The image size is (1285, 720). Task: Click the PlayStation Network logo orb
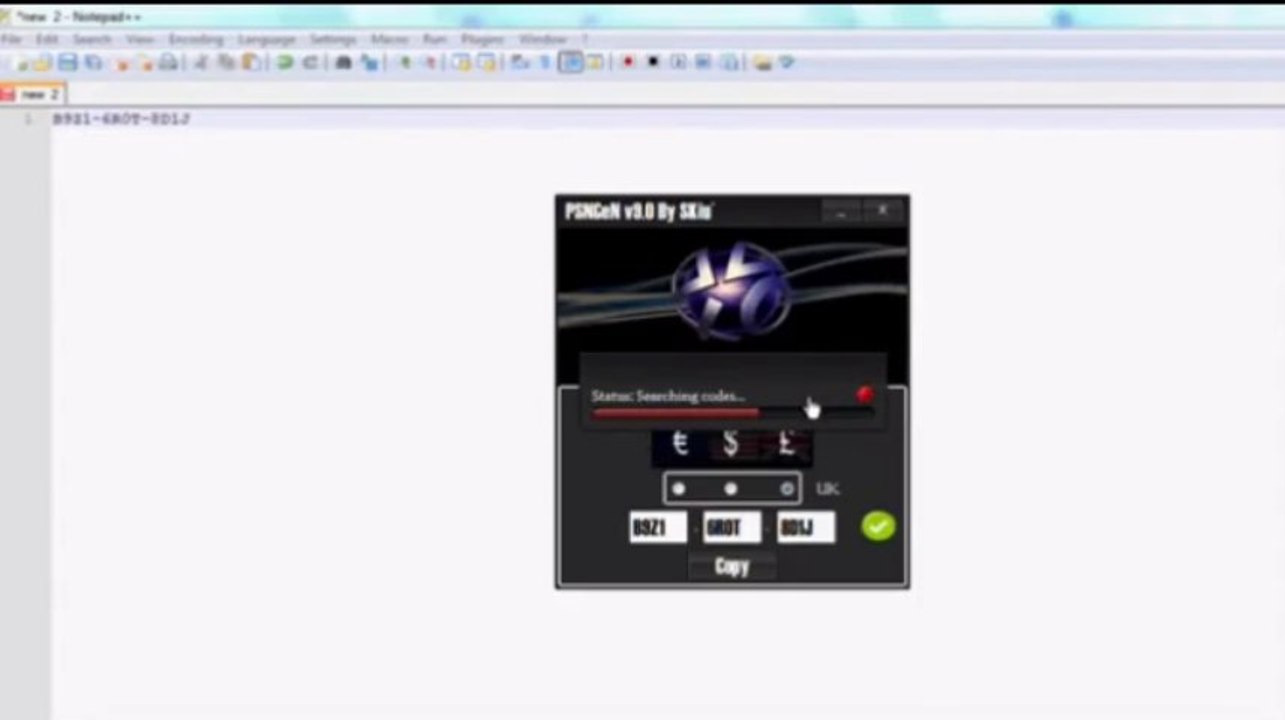(x=731, y=292)
